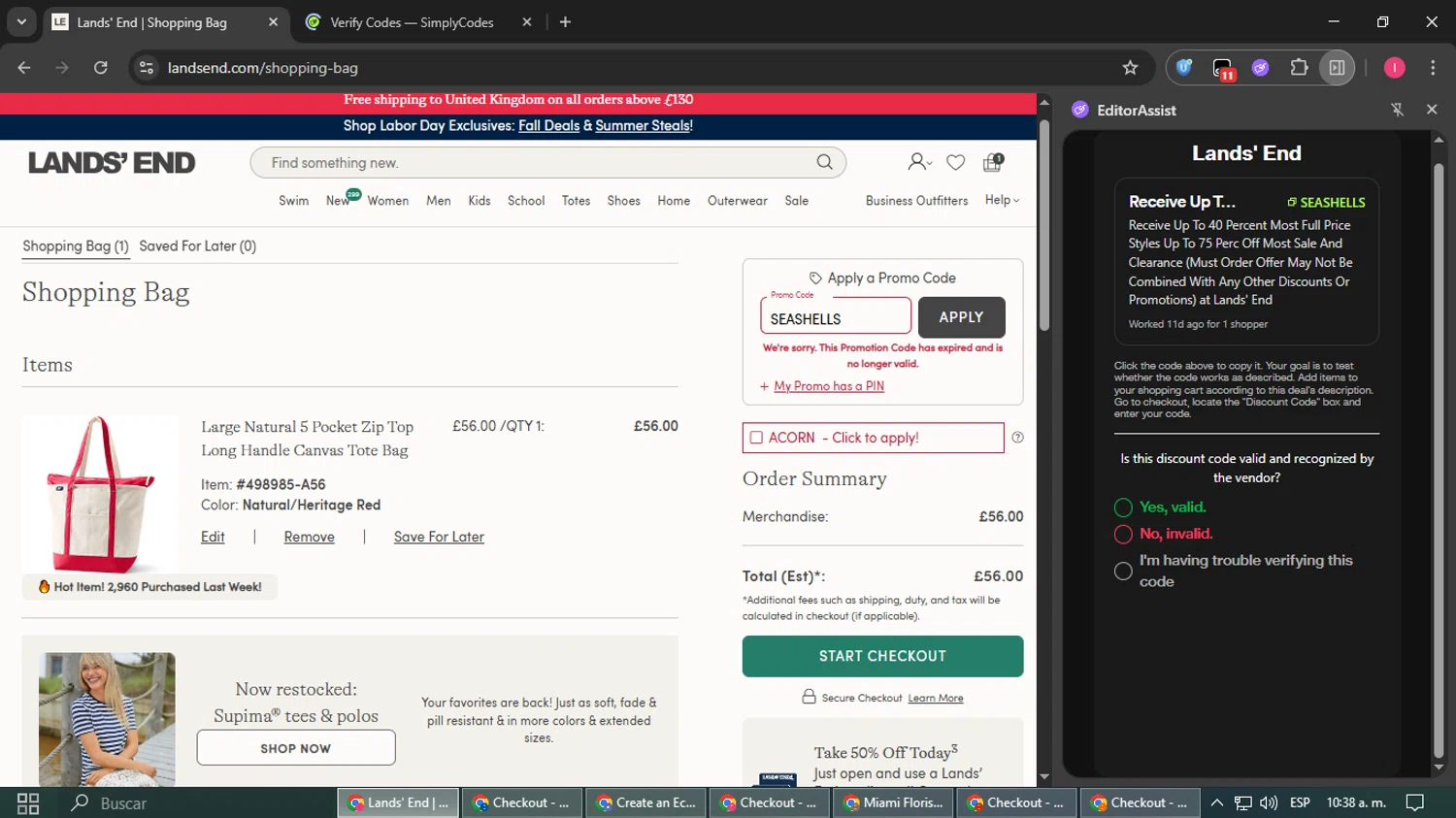Image resolution: width=1456 pixels, height=818 pixels.
Task: Open the Saved For Later (0) tab
Action: click(x=197, y=245)
